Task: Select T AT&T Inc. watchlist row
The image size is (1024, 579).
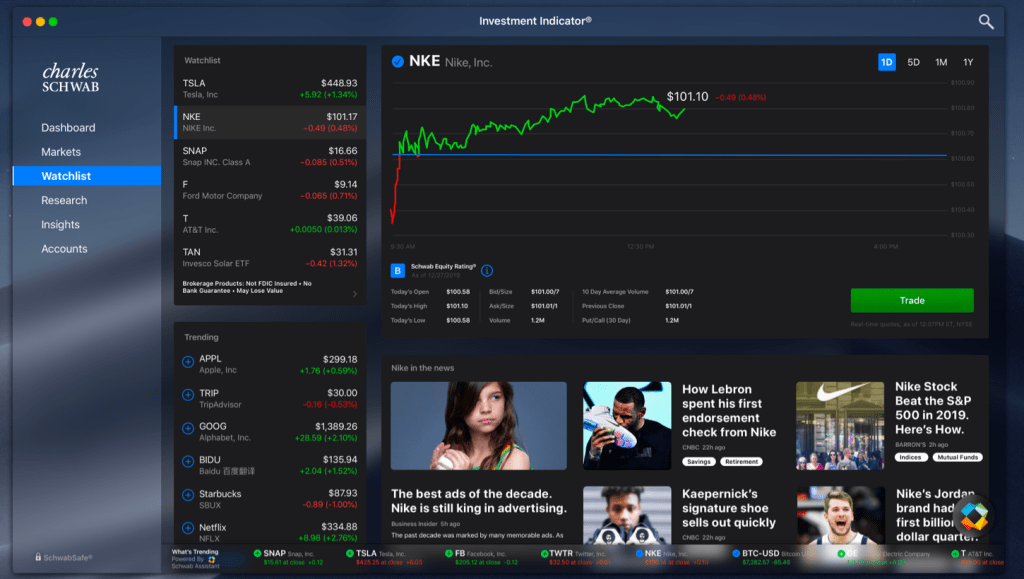Action: [x=270, y=223]
